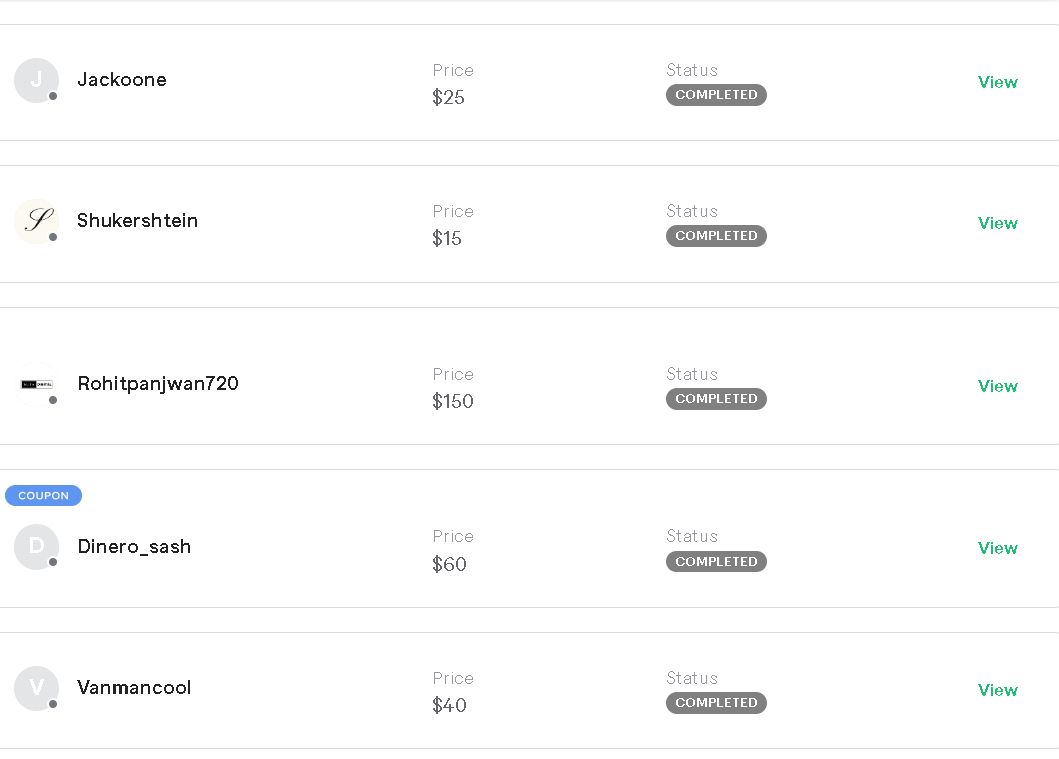Click the username Shukershtein
This screenshot has height=759, width=1059.
(138, 221)
